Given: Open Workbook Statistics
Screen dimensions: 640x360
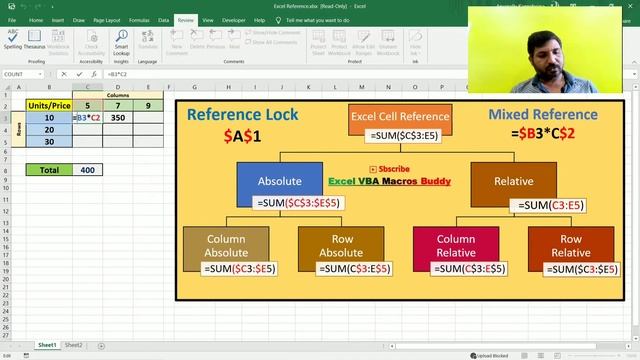Looking at the screenshot, I should click(58, 42).
